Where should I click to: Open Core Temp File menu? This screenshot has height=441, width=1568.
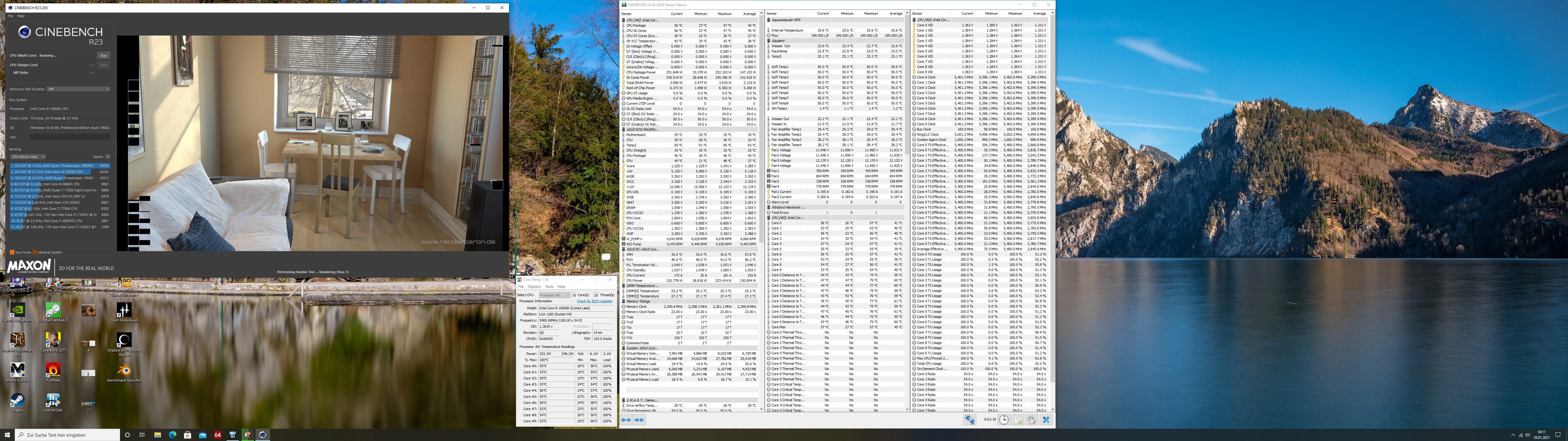click(x=521, y=286)
